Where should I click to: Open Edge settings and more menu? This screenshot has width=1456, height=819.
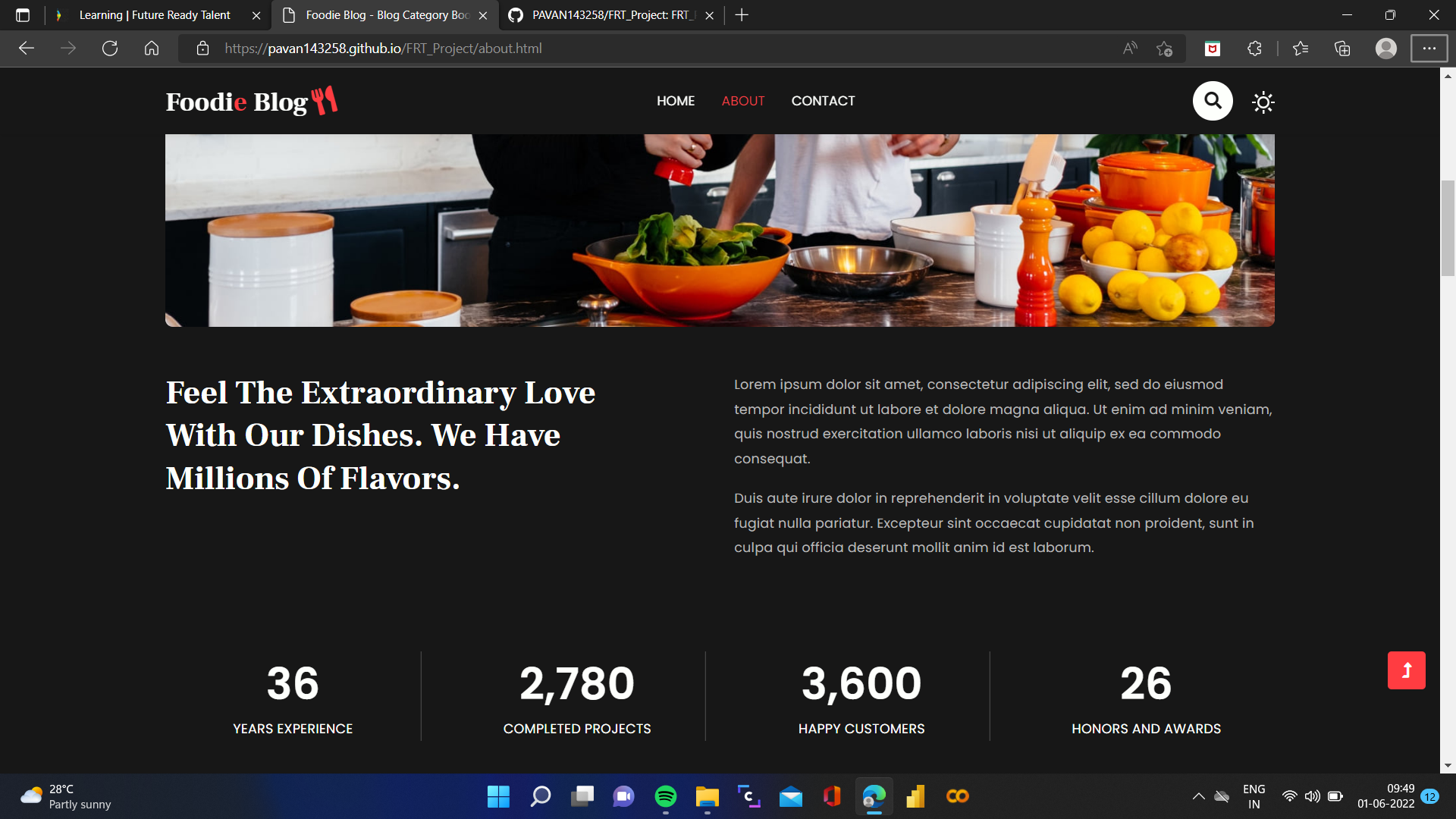[x=1429, y=49]
